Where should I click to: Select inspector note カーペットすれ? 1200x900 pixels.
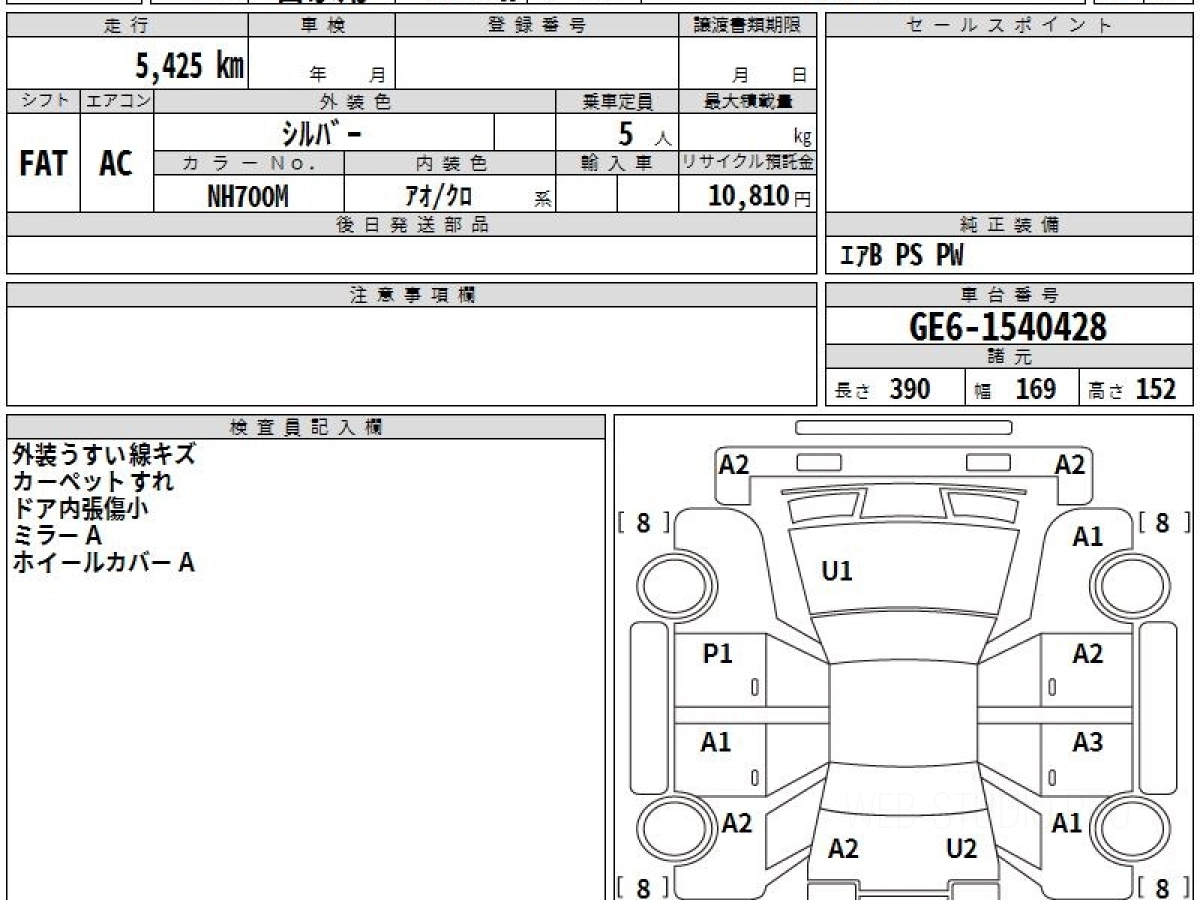coord(93,481)
